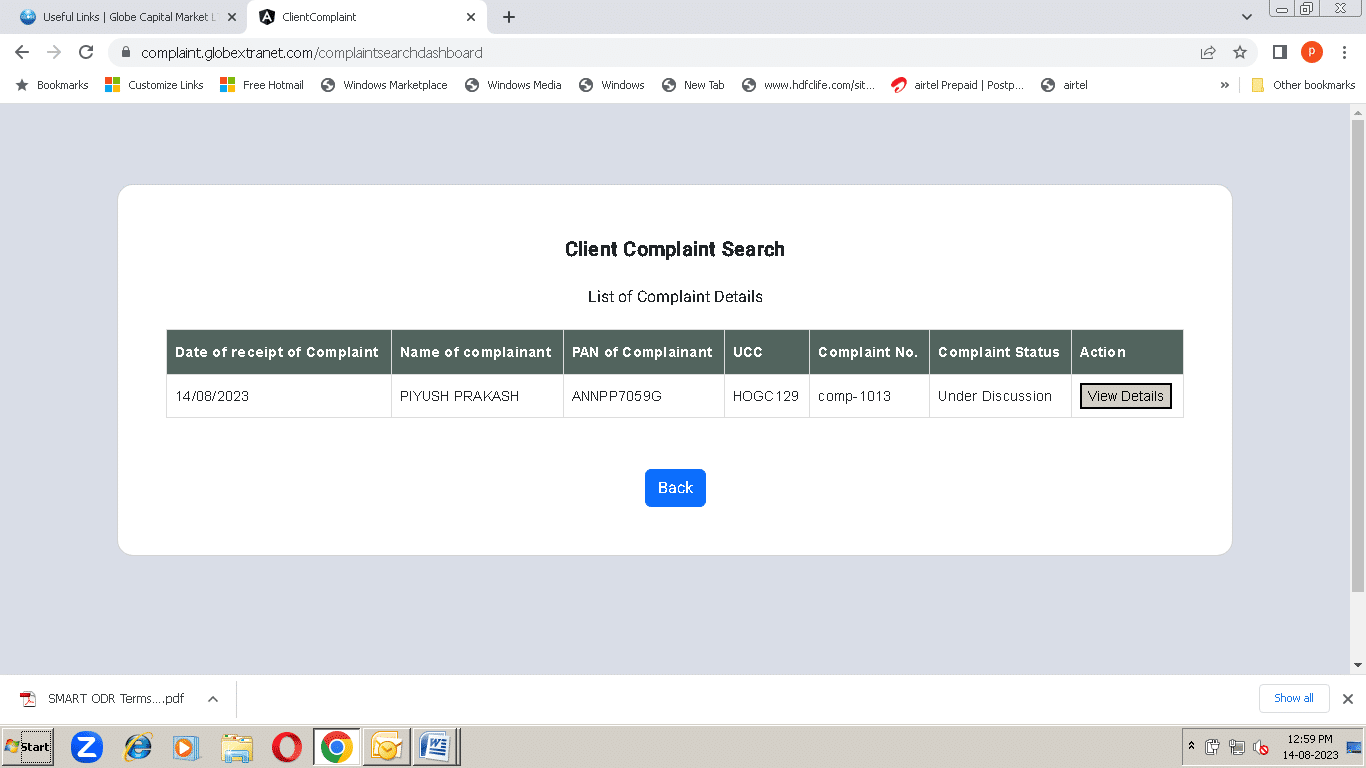
Task: Open the Bookmarks folder in bookmarks bar
Action: pos(52,85)
